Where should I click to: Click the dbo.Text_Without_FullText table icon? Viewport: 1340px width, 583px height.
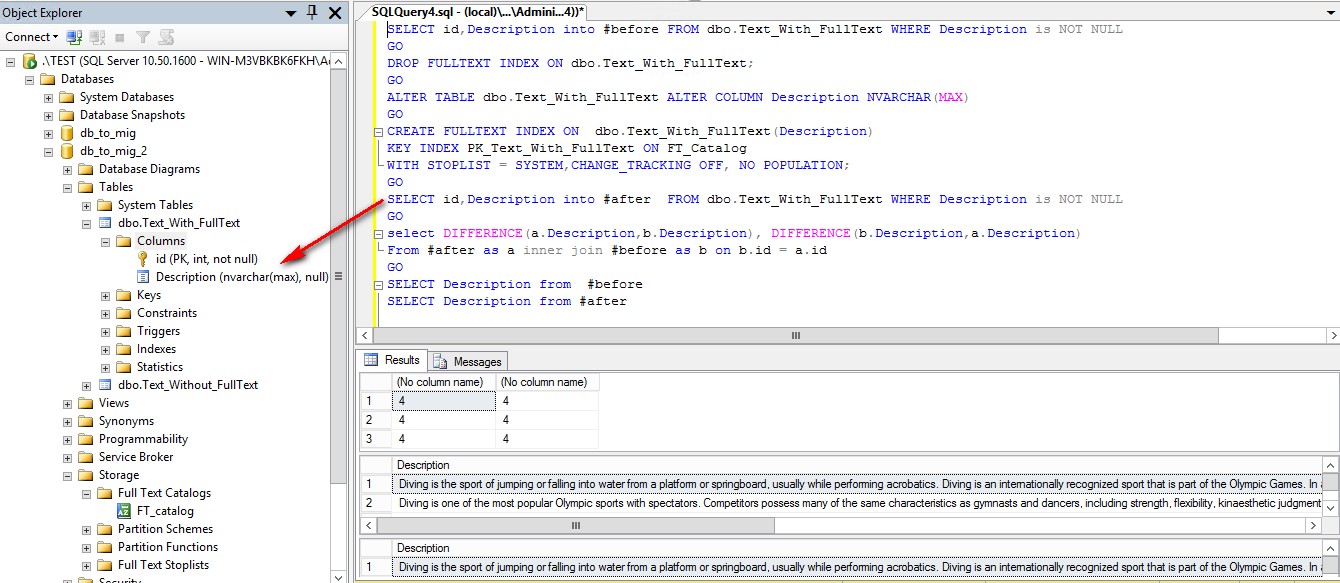105,385
